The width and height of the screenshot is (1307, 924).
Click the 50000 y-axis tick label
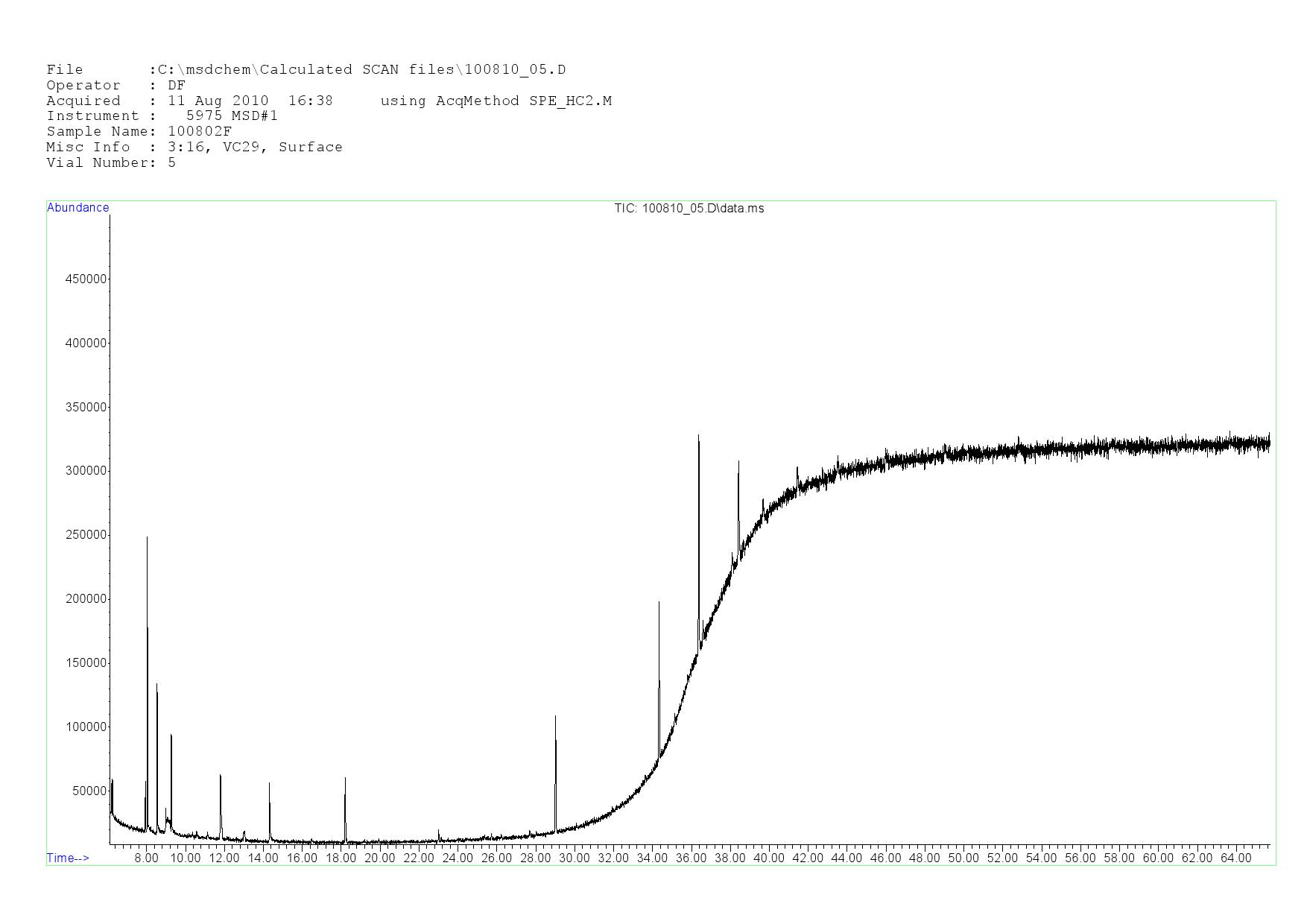click(x=89, y=791)
